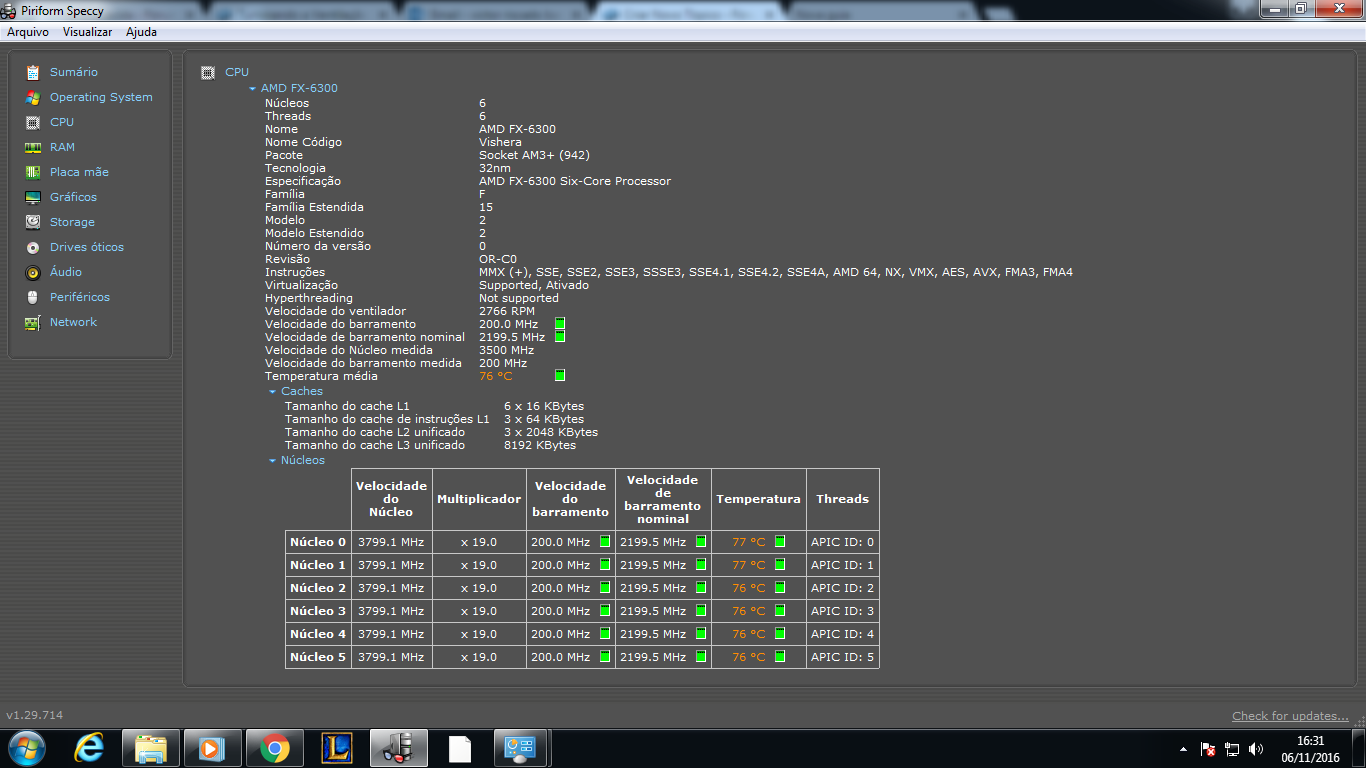This screenshot has width=1366, height=768.
Task: Select Placa mãe in the sidebar
Action: 79,172
